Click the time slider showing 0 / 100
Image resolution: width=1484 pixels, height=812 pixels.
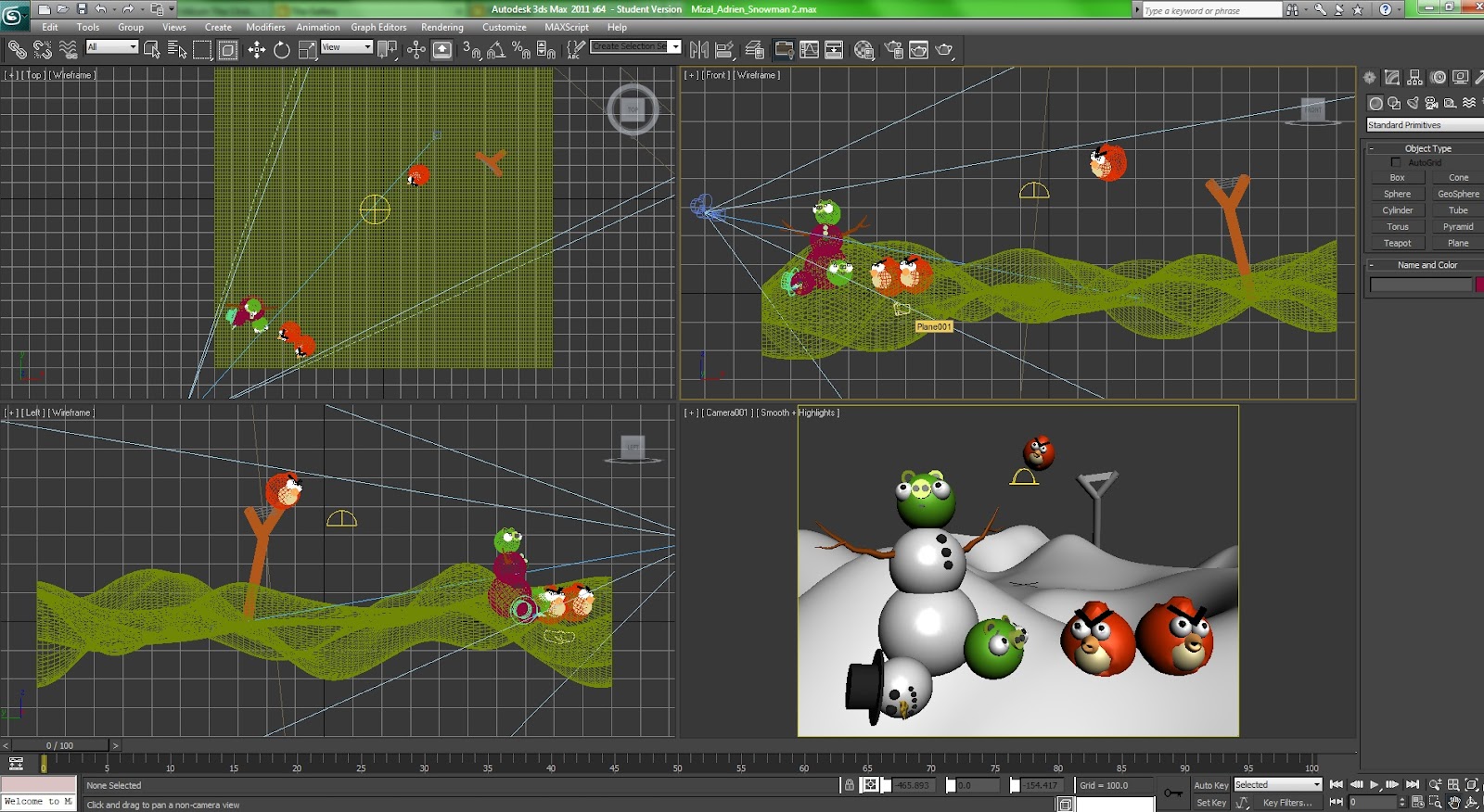(59, 745)
